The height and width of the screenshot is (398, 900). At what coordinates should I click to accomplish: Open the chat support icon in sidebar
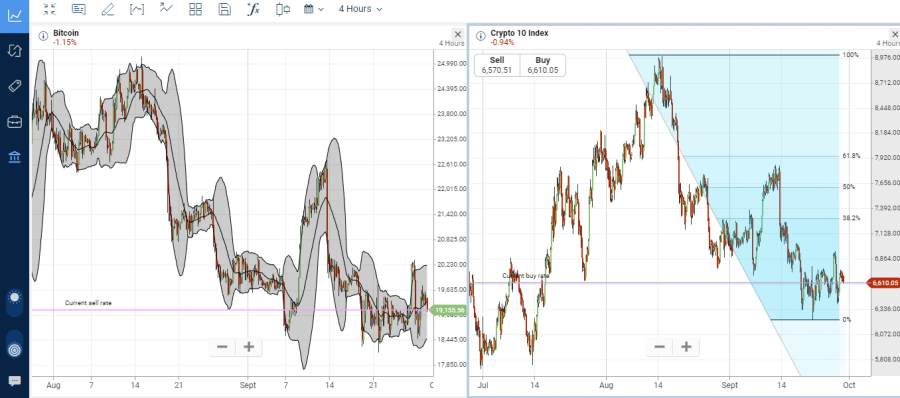14,381
